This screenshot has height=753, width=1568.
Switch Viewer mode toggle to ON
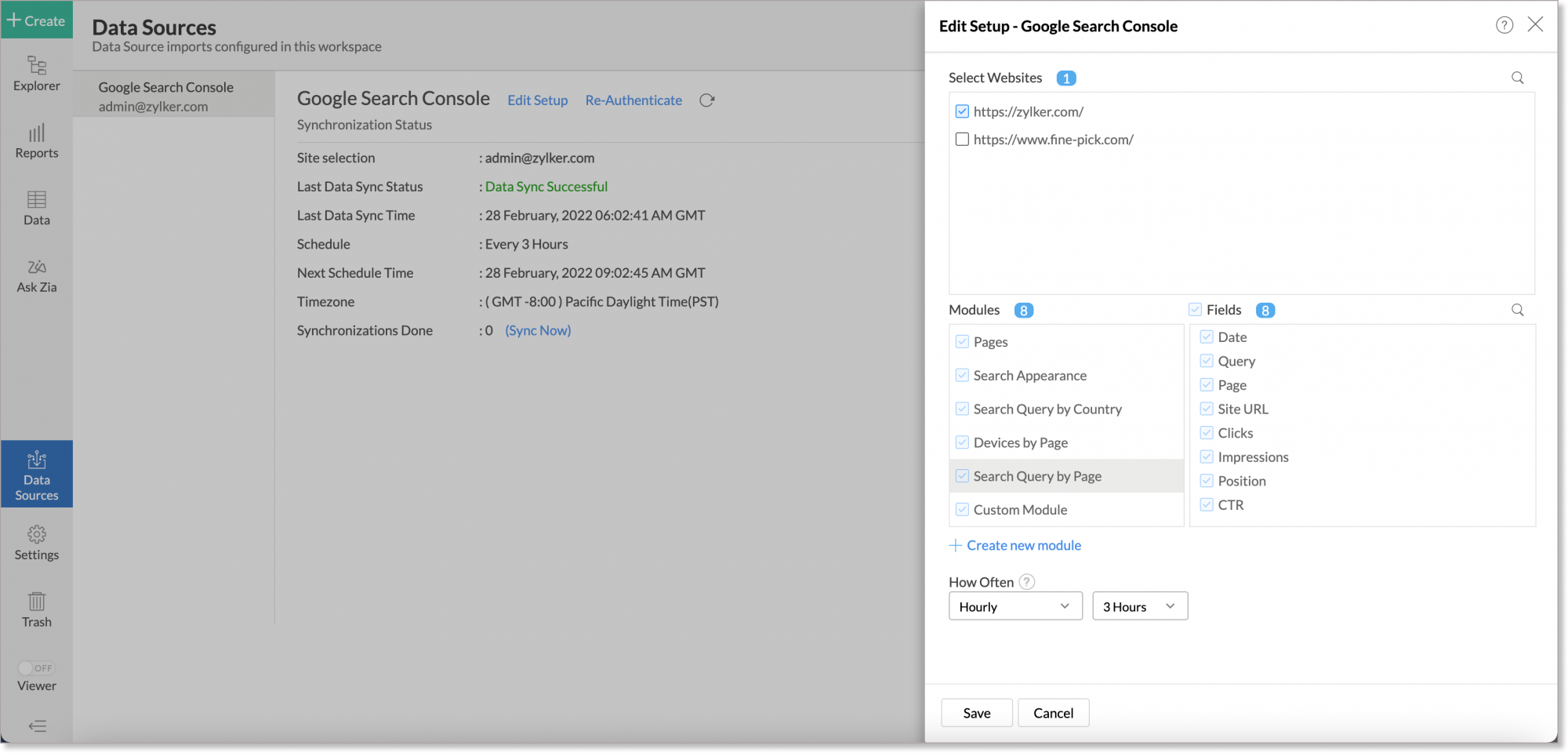[36, 668]
